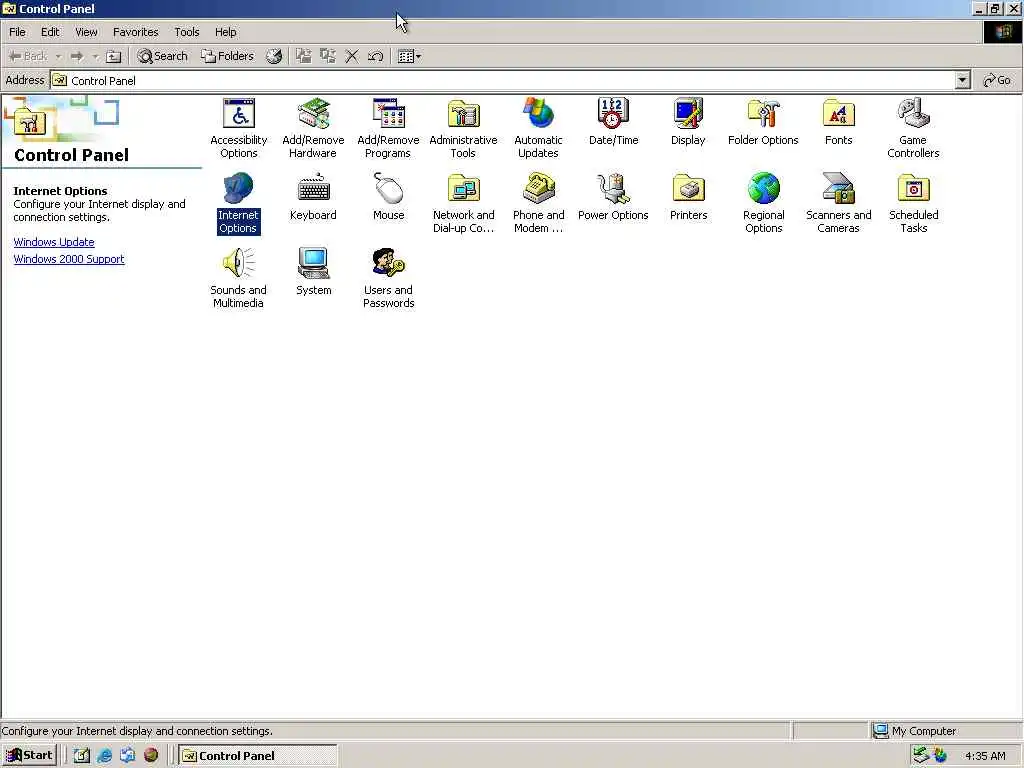Open the Help menu
The width and height of the screenshot is (1024, 768).
pos(226,32)
